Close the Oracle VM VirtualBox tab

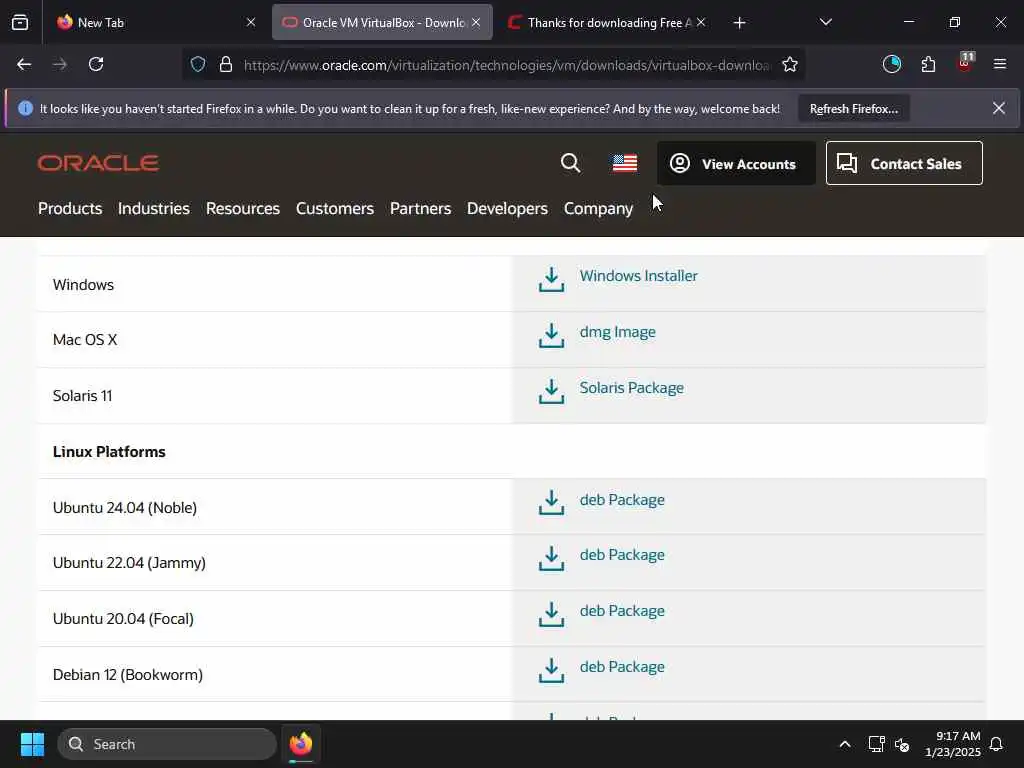(476, 22)
